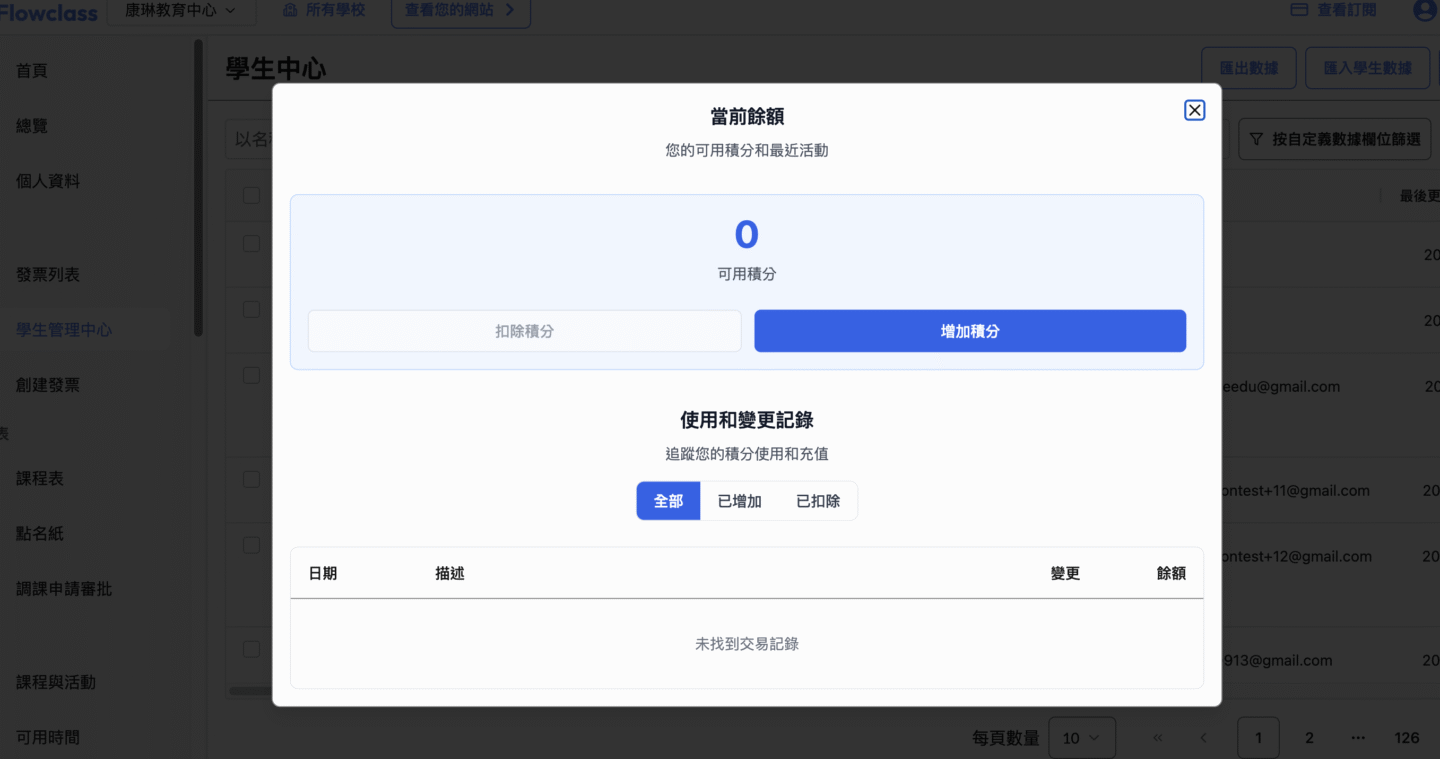Click the filter funnel icon 按自定義數據欄位篩選
Image resolution: width=1440 pixels, height=759 pixels.
pyautogui.click(x=1257, y=139)
